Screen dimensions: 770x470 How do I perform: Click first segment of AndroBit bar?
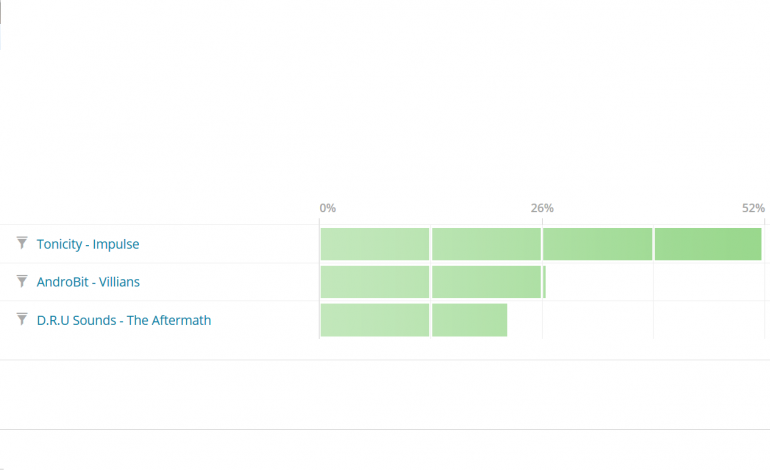tap(374, 282)
